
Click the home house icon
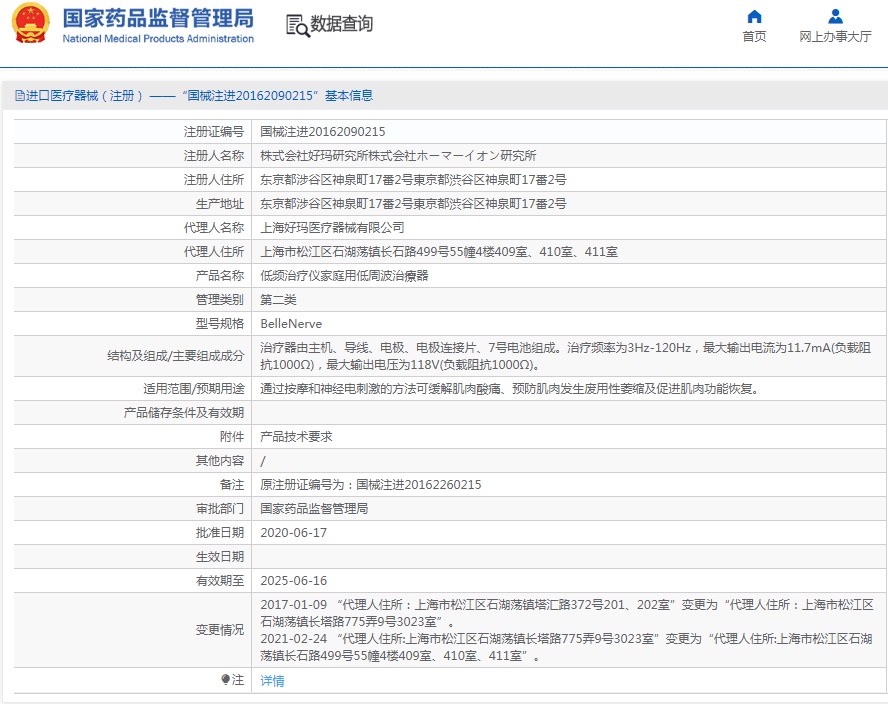(x=754, y=16)
